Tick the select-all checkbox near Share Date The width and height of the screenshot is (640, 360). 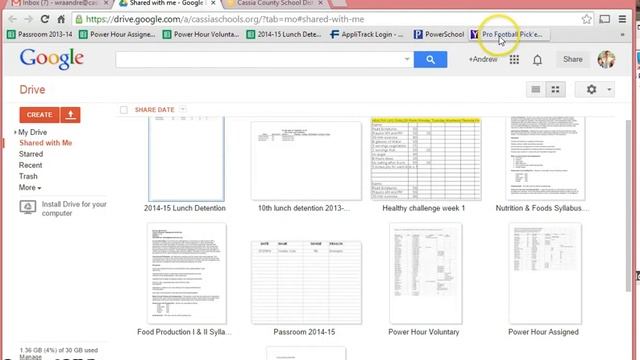point(124,110)
